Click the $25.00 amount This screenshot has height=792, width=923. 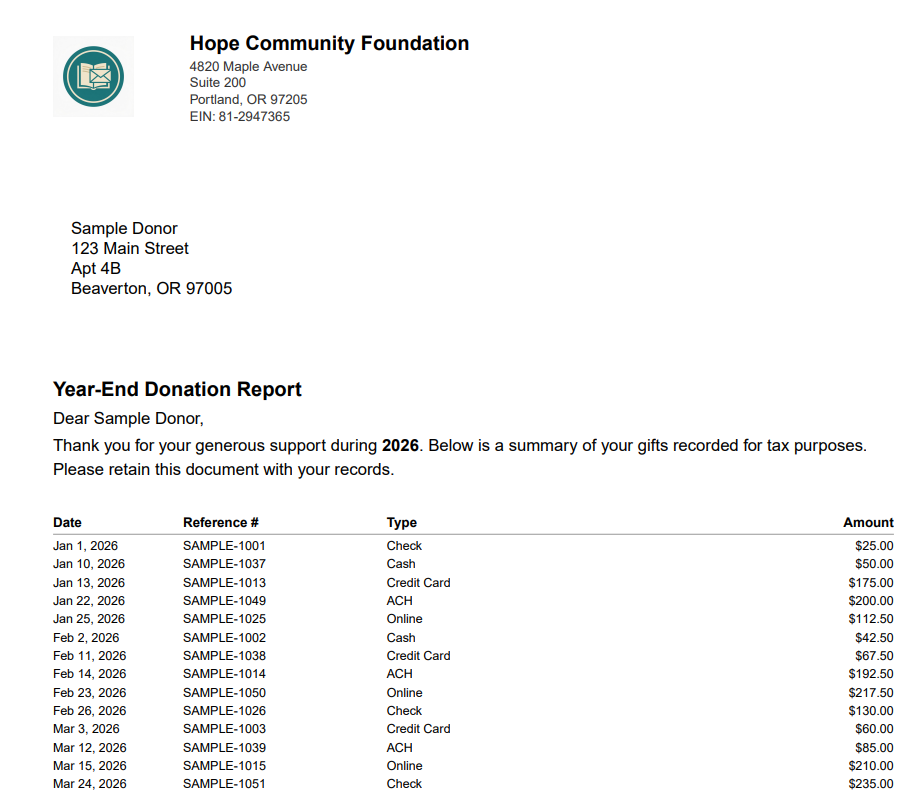coord(874,546)
